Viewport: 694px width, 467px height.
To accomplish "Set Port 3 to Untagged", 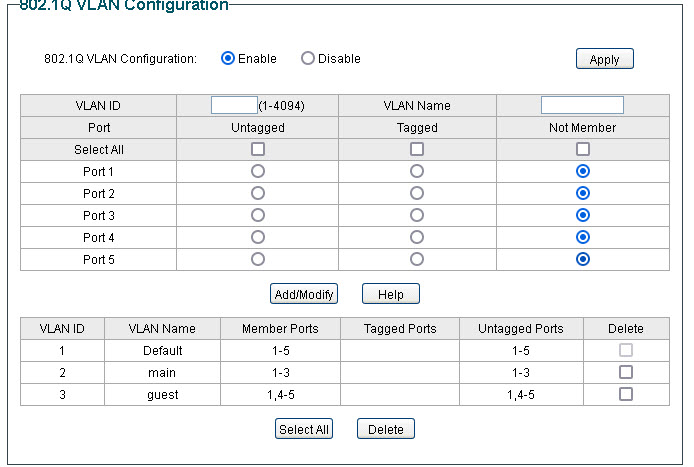I will (258, 216).
